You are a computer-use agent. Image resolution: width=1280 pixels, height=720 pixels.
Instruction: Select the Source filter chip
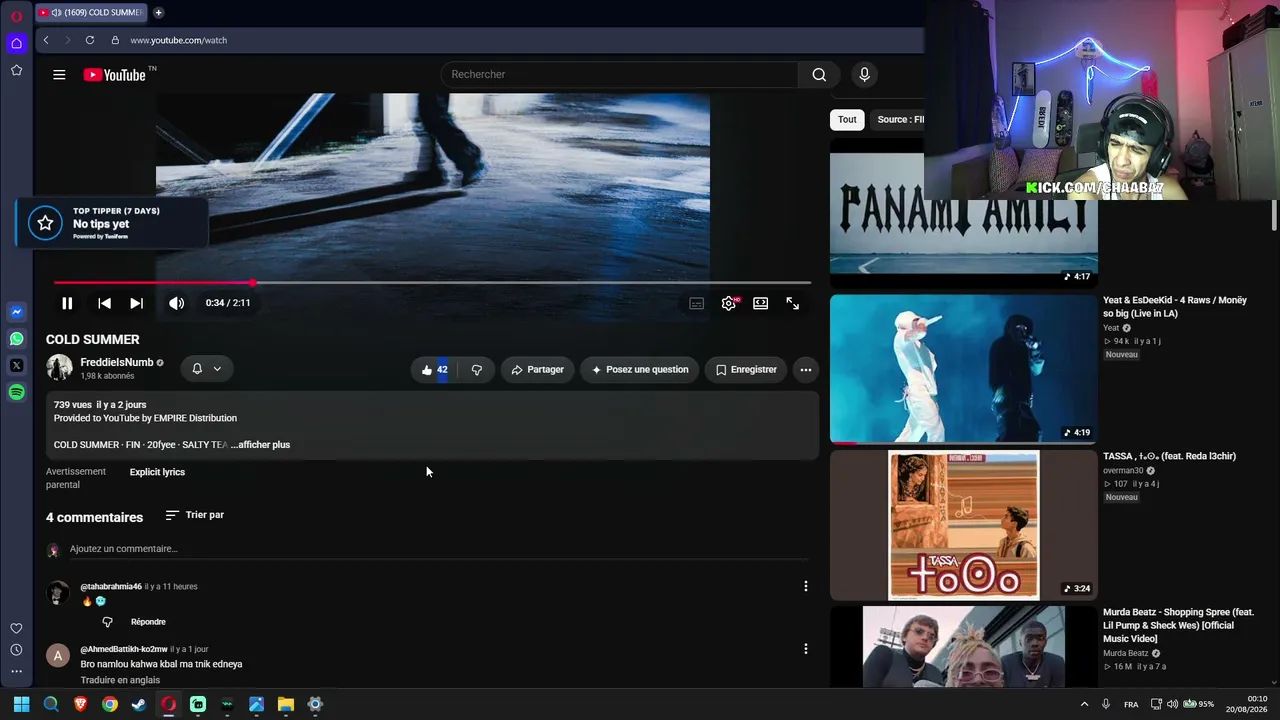900,120
